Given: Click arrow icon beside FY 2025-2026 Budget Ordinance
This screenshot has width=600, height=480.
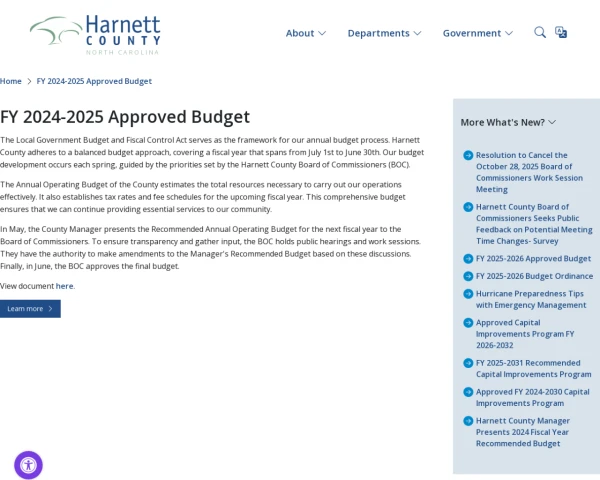Looking at the screenshot, I should click(468, 276).
